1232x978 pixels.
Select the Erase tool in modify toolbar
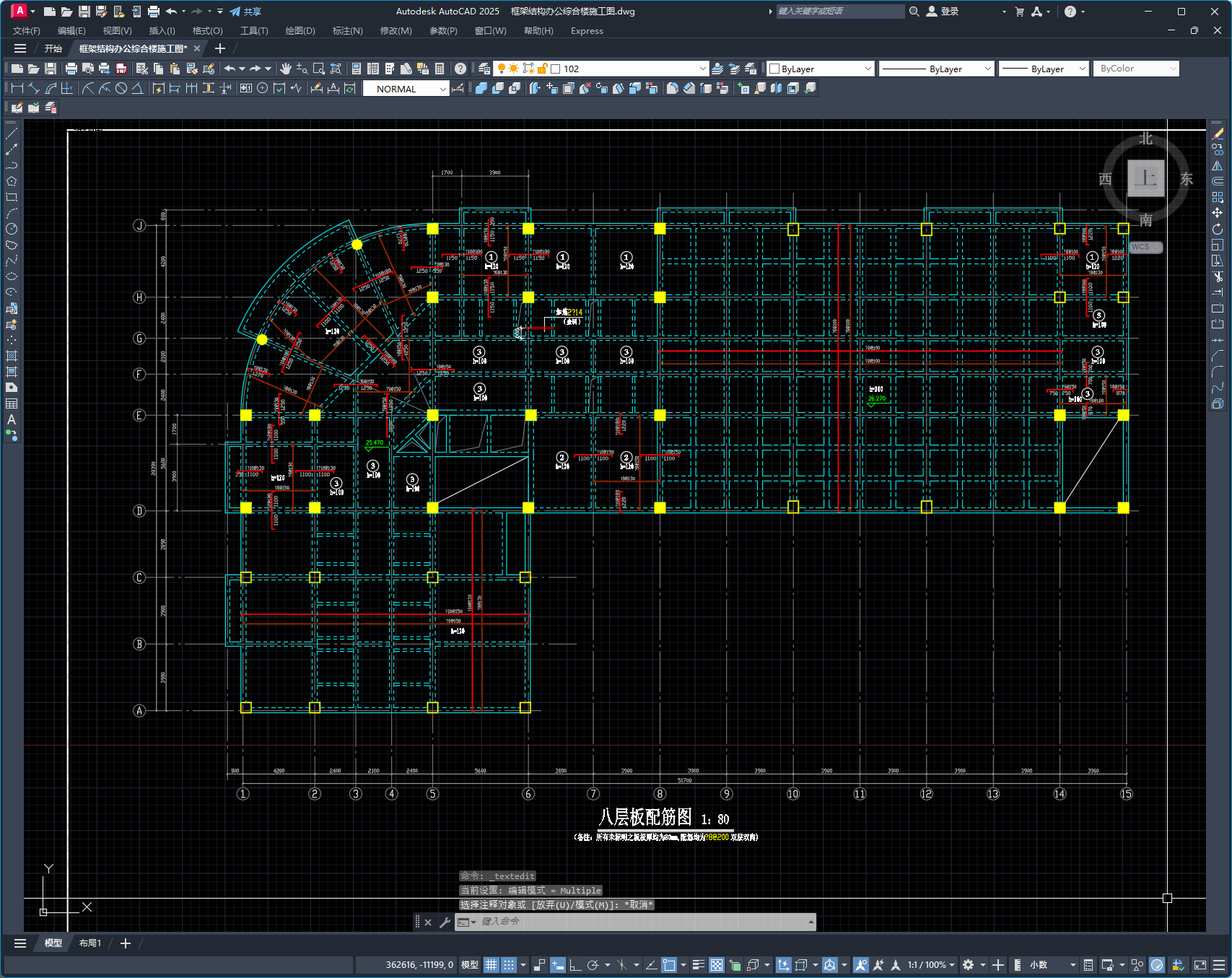tap(1218, 134)
